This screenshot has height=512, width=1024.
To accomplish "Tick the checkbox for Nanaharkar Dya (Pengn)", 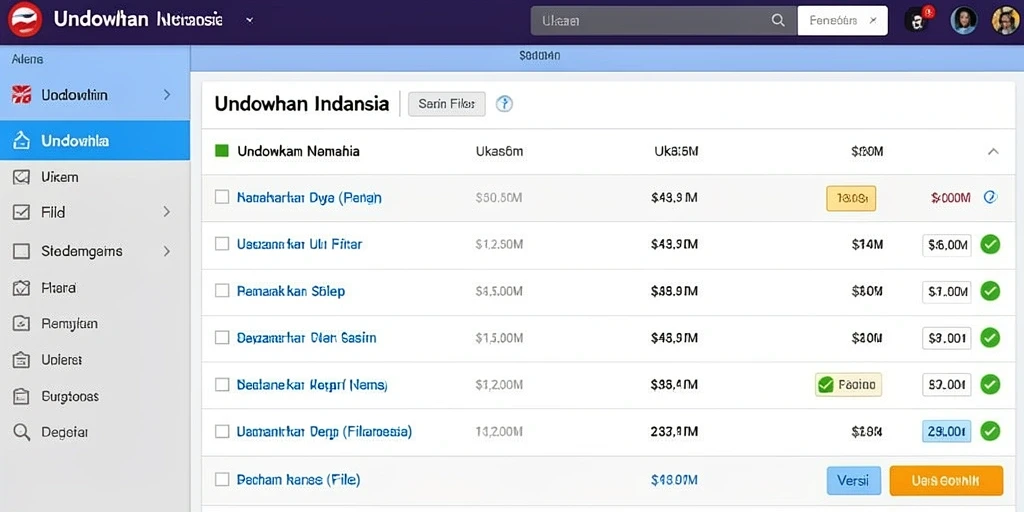I will pos(222,197).
